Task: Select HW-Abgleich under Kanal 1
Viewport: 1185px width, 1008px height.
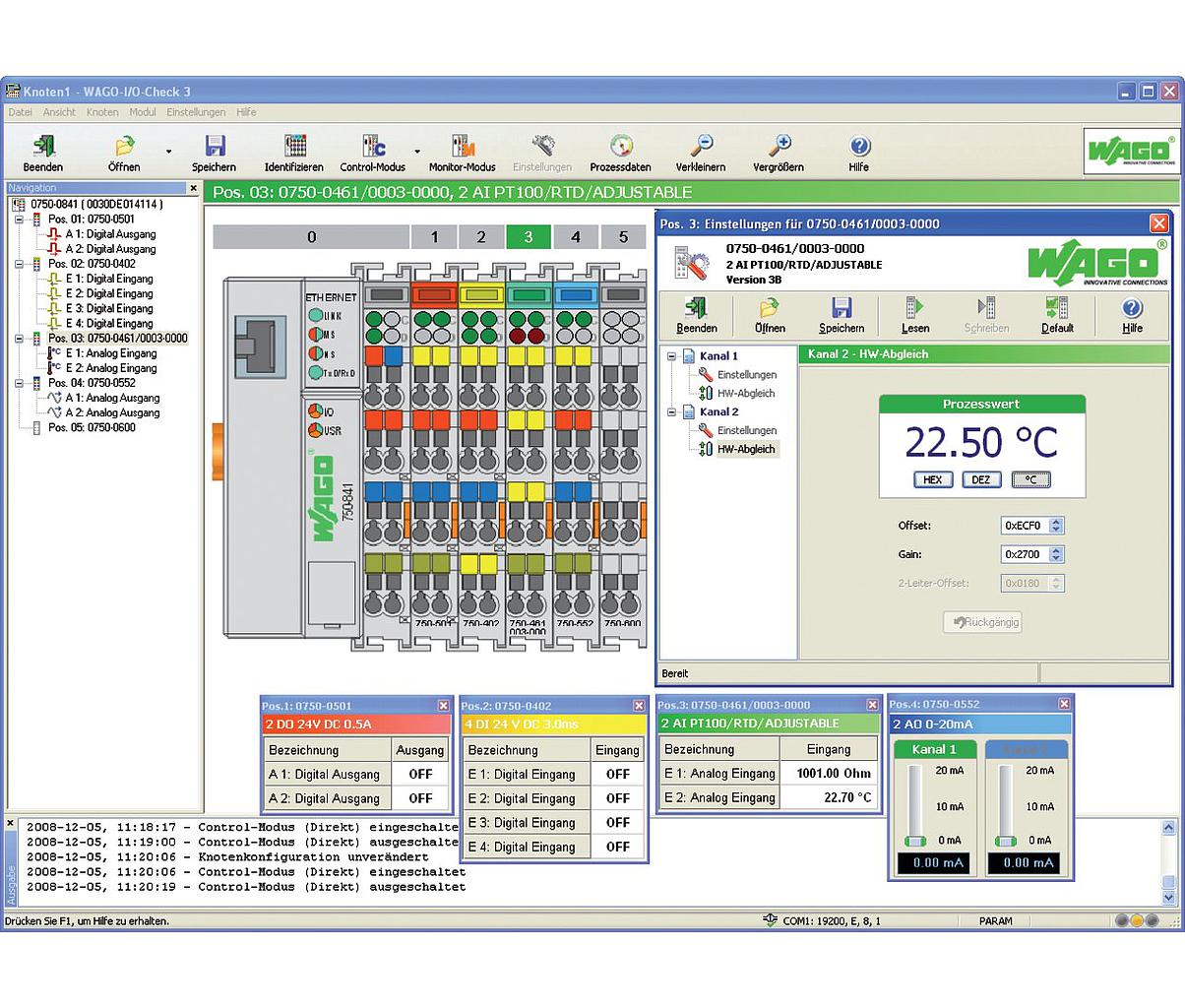Action: pyautogui.click(x=746, y=394)
